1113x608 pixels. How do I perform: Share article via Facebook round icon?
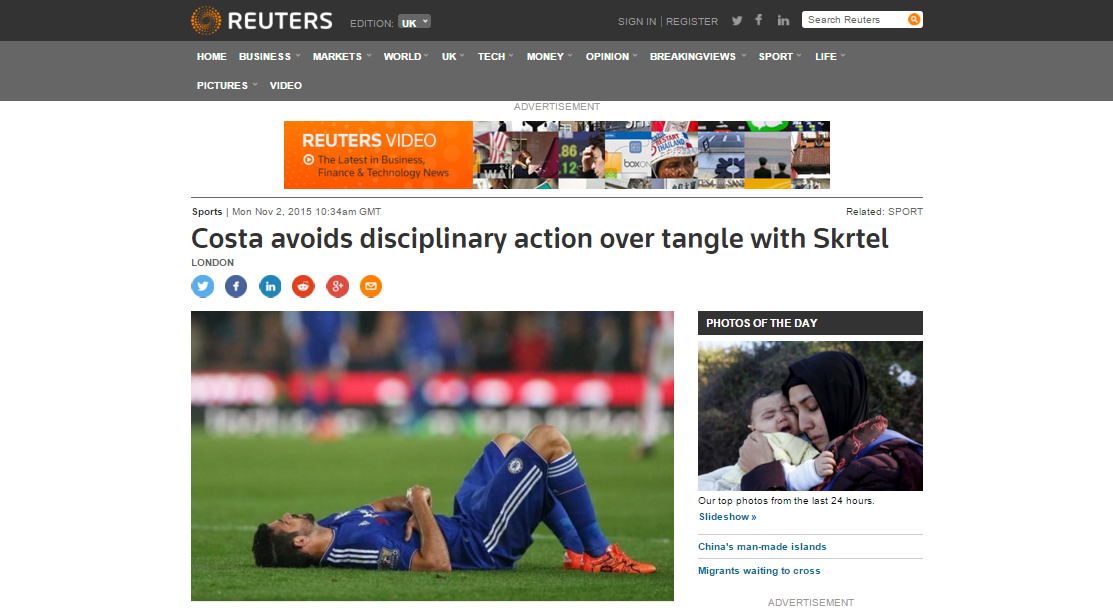click(x=236, y=286)
